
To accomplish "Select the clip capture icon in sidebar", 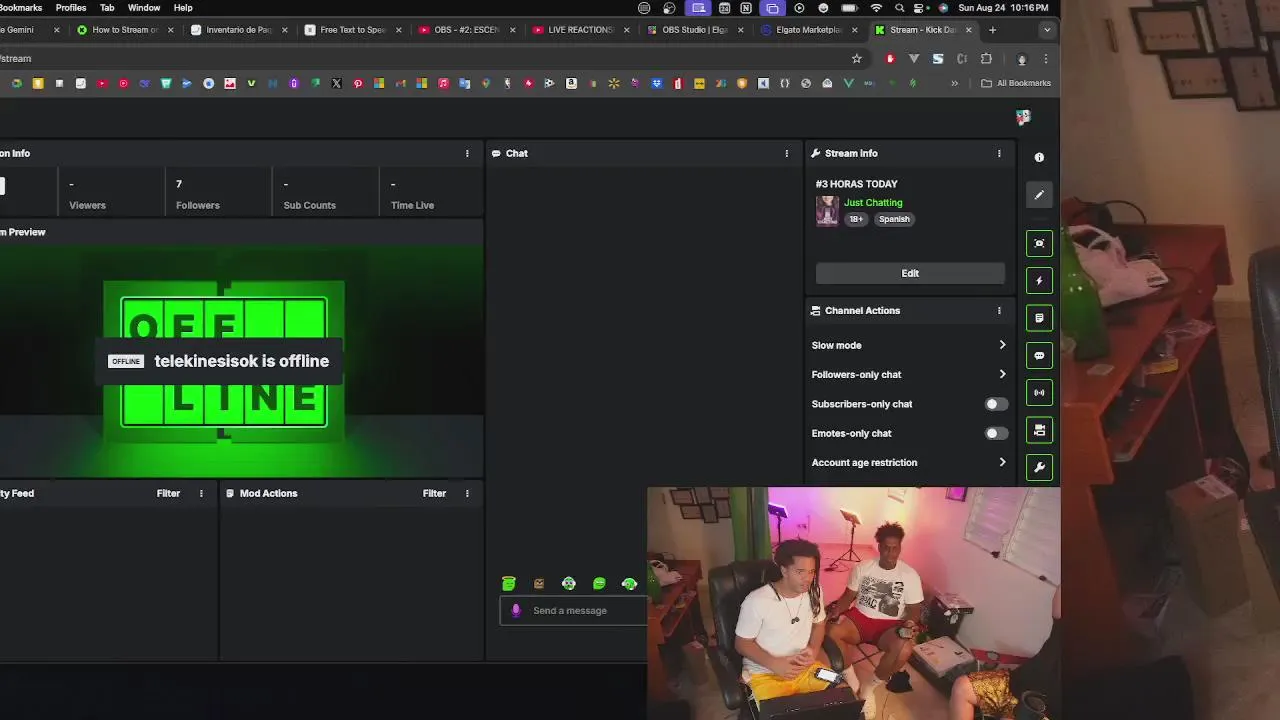I will (x=1039, y=243).
